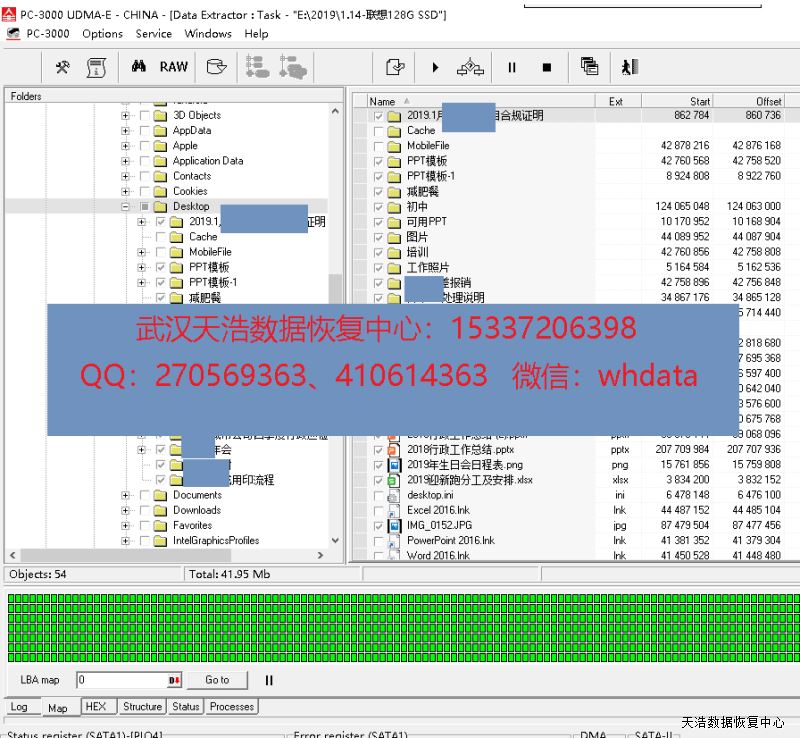Viewport: 800px width, 738px height.
Task: Tick the Cache checkbox in the folder tree
Action: point(161,237)
